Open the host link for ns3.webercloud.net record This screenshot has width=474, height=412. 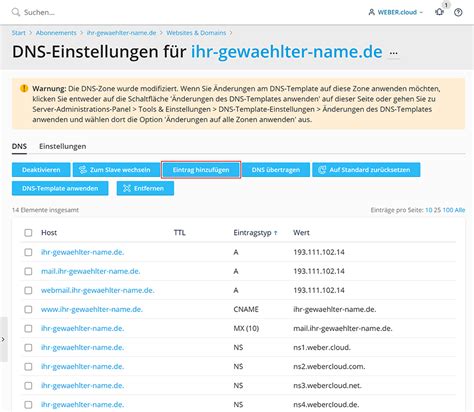point(82,386)
